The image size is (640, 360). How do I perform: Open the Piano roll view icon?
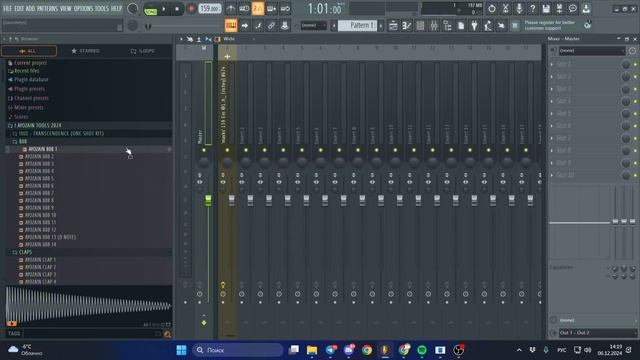[407, 26]
